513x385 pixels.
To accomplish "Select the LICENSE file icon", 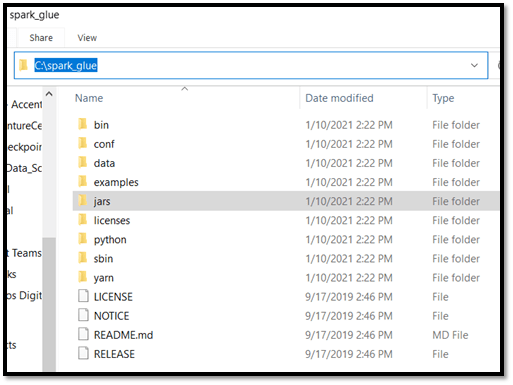I will coord(83,296).
